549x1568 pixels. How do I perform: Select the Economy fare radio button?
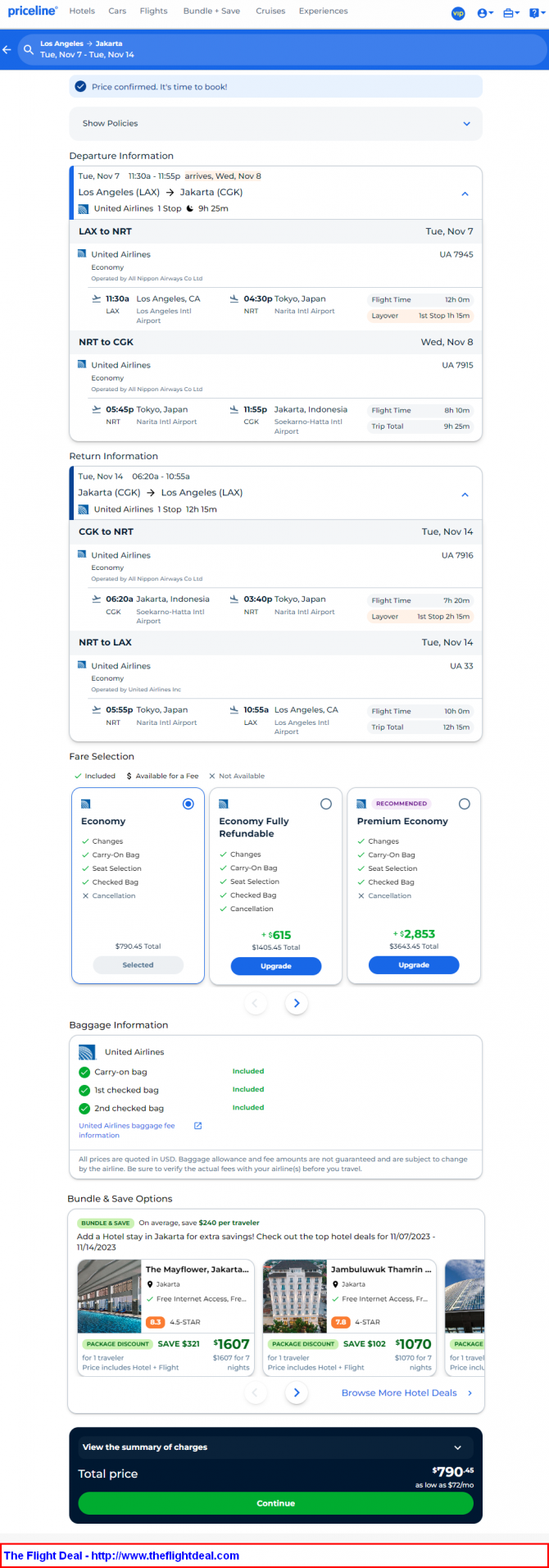188,804
